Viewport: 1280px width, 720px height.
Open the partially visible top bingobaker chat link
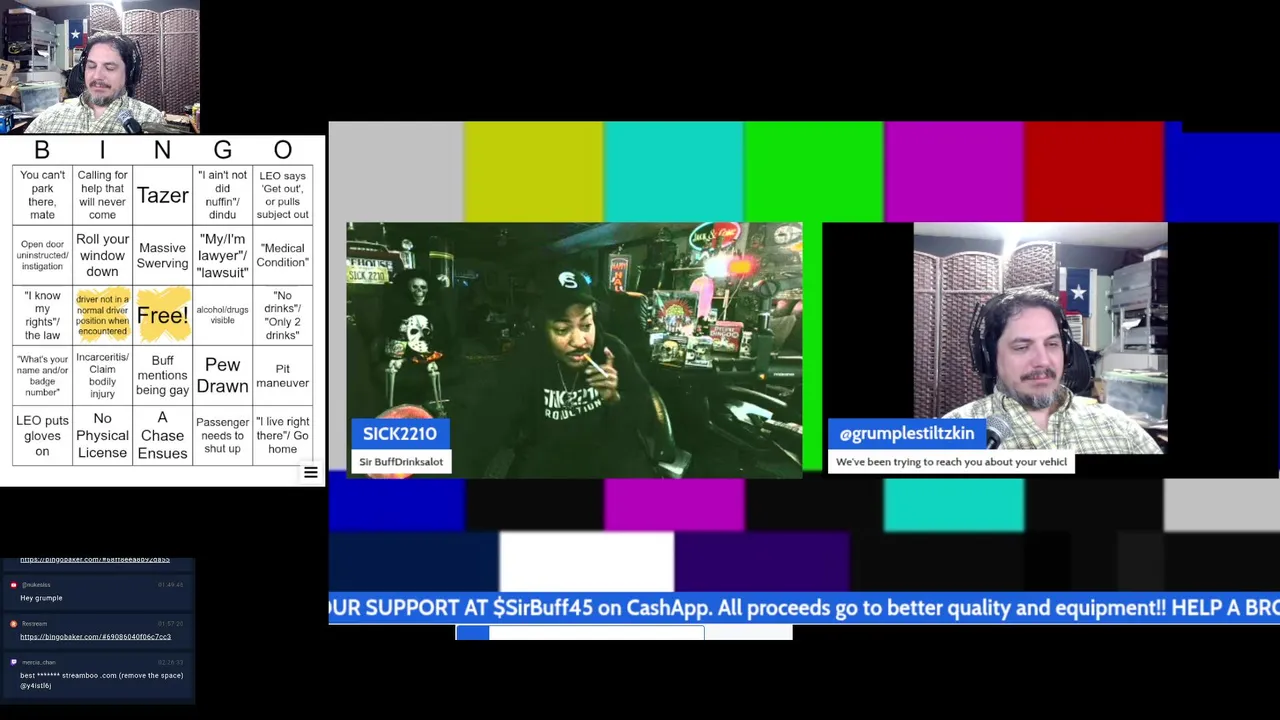click(95, 560)
